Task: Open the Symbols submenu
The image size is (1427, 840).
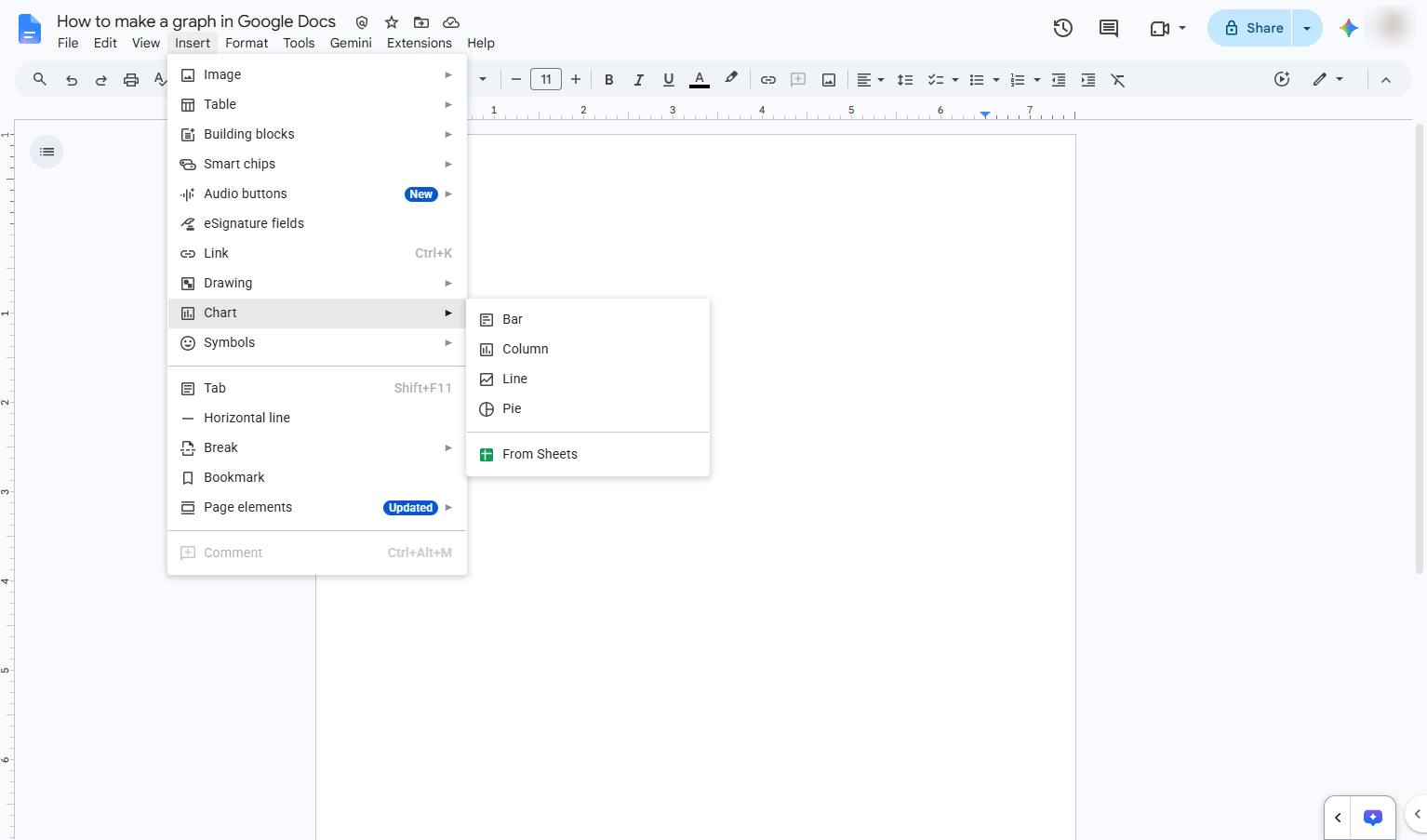Action: pos(317,342)
